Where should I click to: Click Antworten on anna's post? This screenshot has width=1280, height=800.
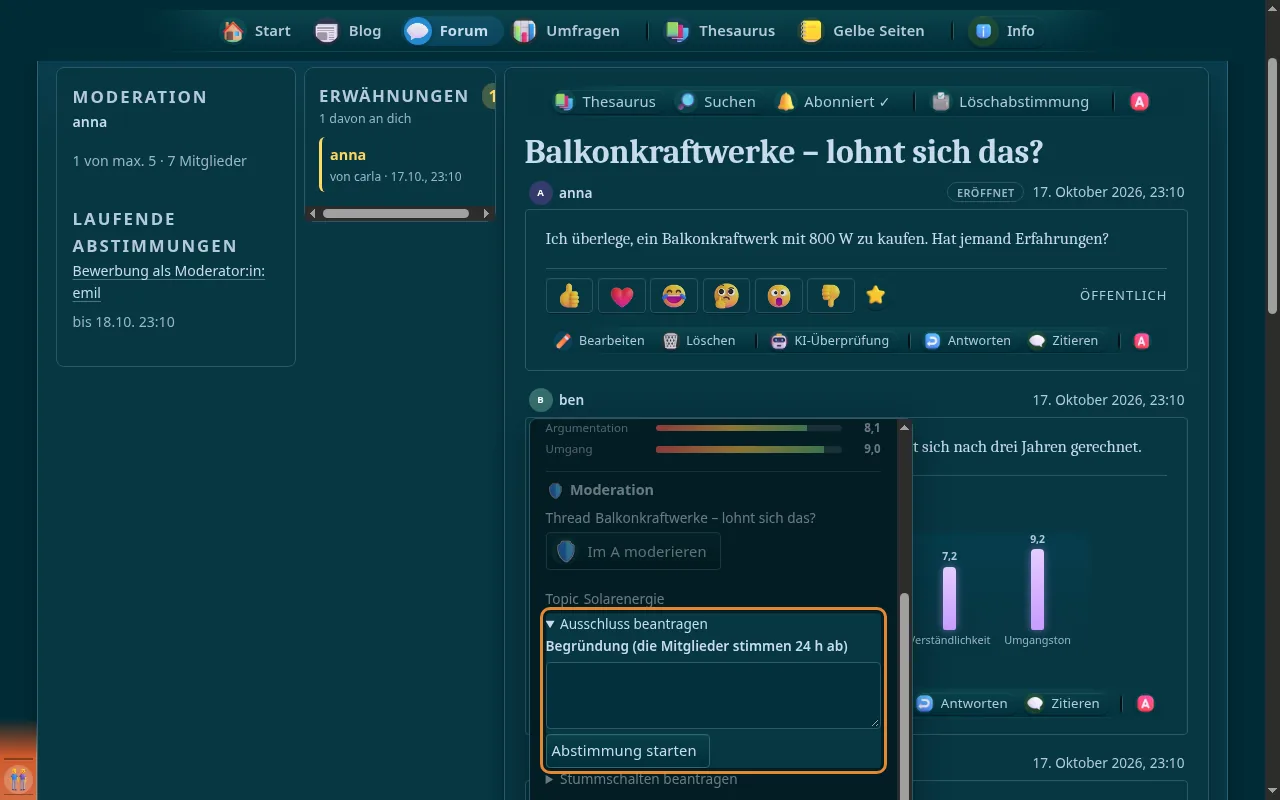point(967,341)
